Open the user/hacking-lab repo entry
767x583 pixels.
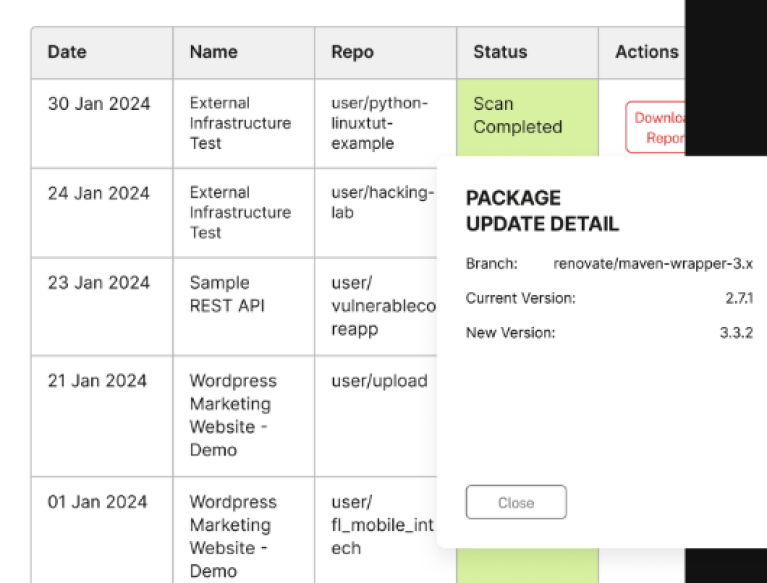coord(382,202)
